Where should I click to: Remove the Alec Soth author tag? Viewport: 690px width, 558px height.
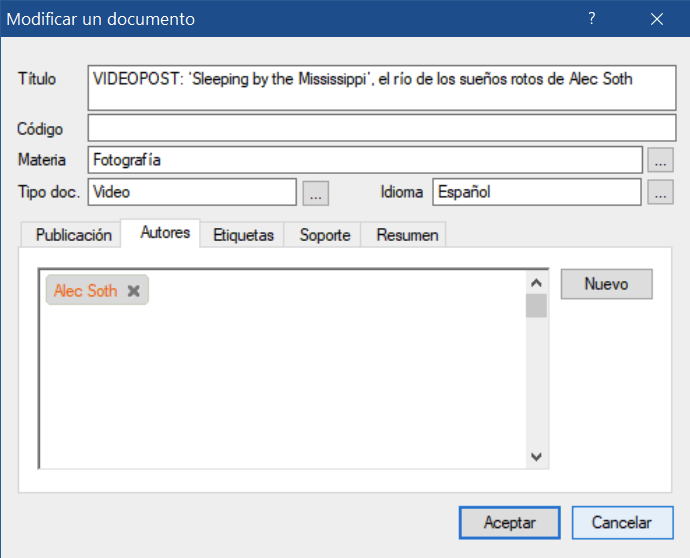pos(134,291)
